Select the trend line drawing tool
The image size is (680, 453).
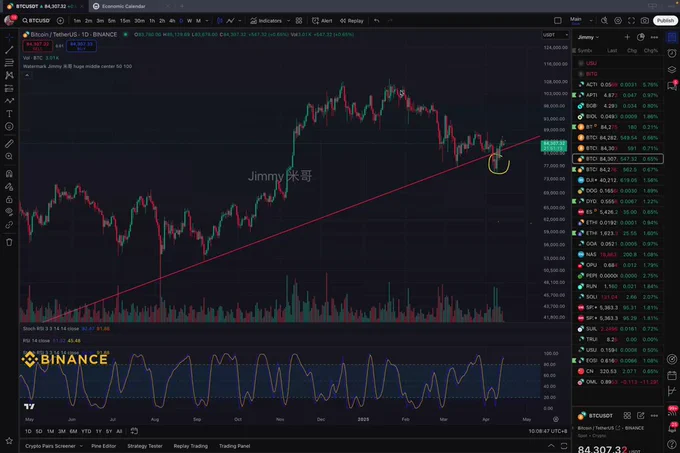(9, 50)
